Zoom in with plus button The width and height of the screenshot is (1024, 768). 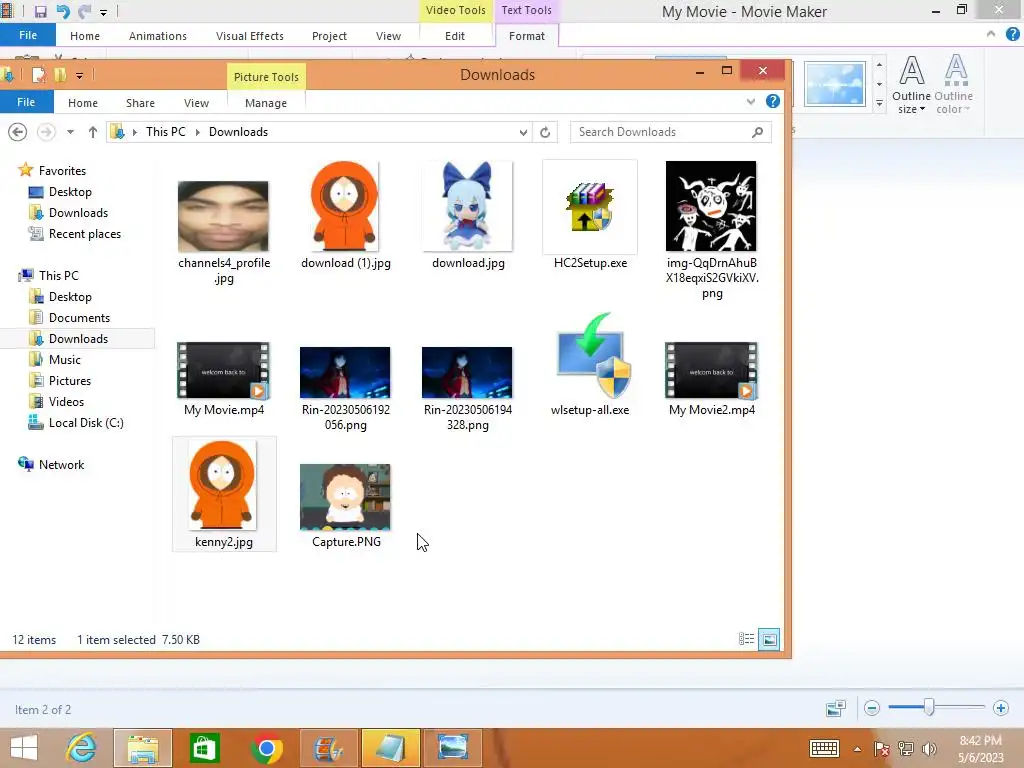point(1000,708)
